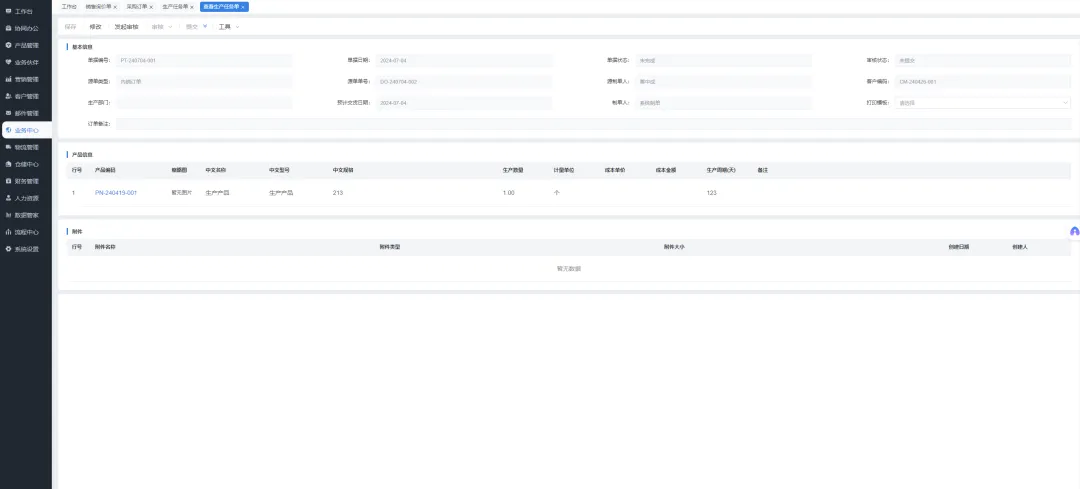Open 产品管理 in the sidebar
Image resolution: width=1080 pixels, height=489 pixels.
pyautogui.click(x=26, y=45)
